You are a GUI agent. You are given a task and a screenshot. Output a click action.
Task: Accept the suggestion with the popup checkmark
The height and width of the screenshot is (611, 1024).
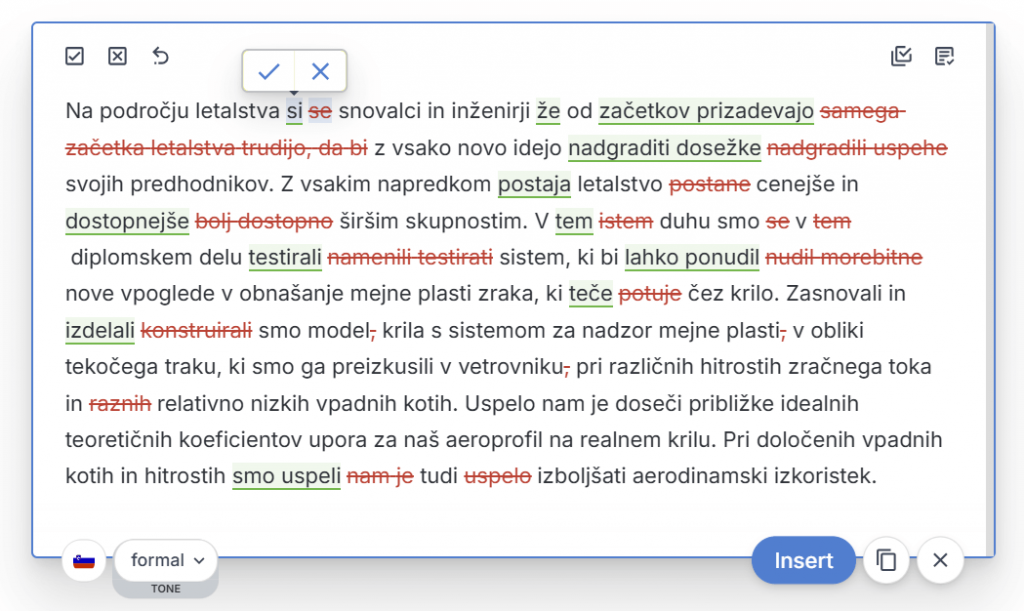coord(268,71)
